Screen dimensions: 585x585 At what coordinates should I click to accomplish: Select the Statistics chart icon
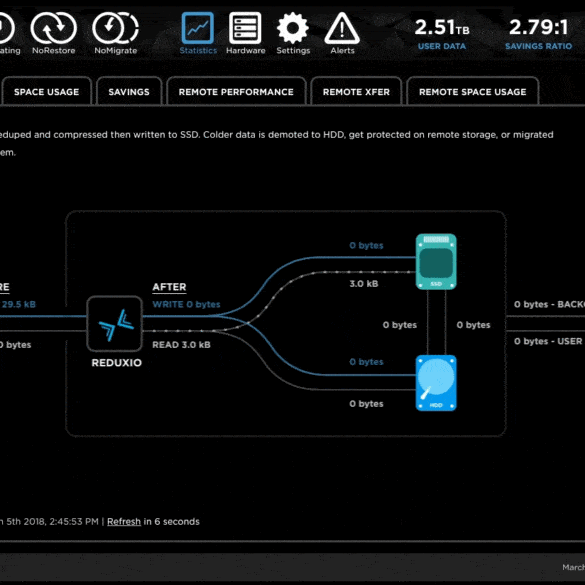click(x=198, y=28)
